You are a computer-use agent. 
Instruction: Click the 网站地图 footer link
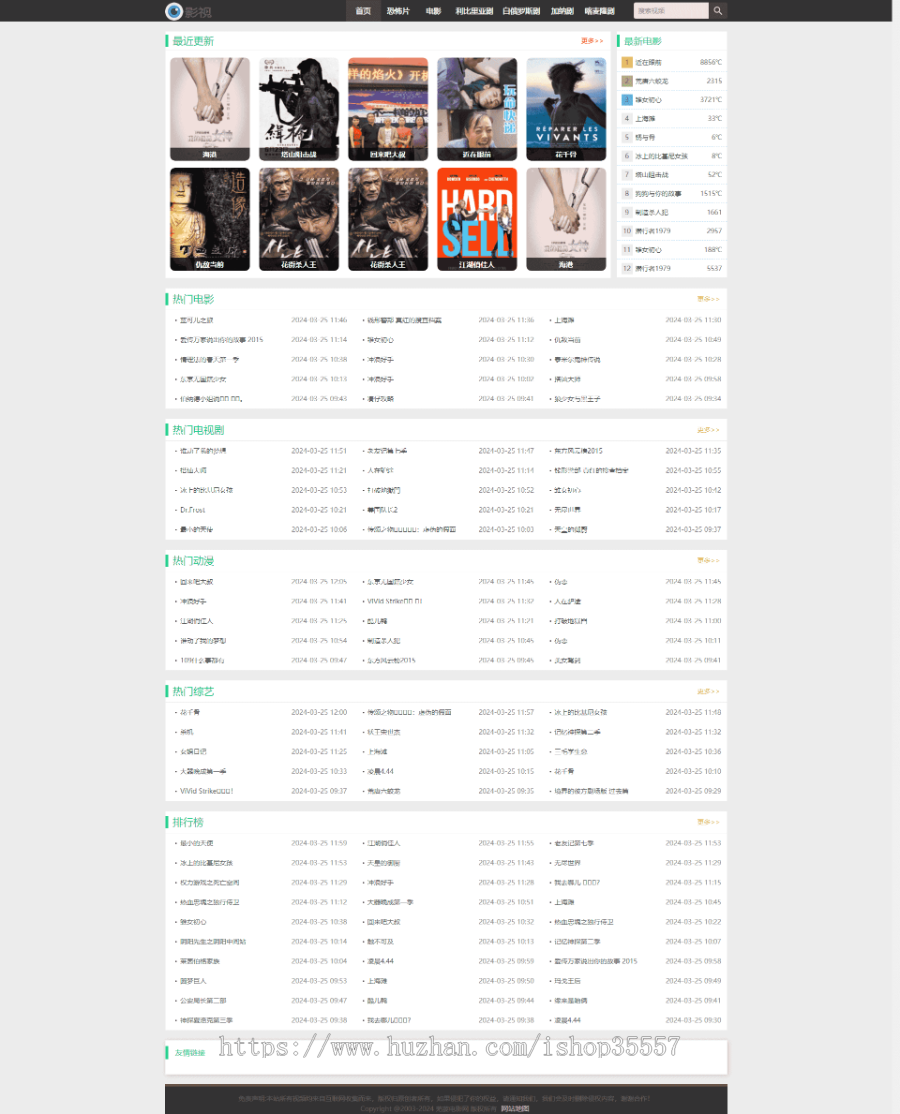[514, 1108]
